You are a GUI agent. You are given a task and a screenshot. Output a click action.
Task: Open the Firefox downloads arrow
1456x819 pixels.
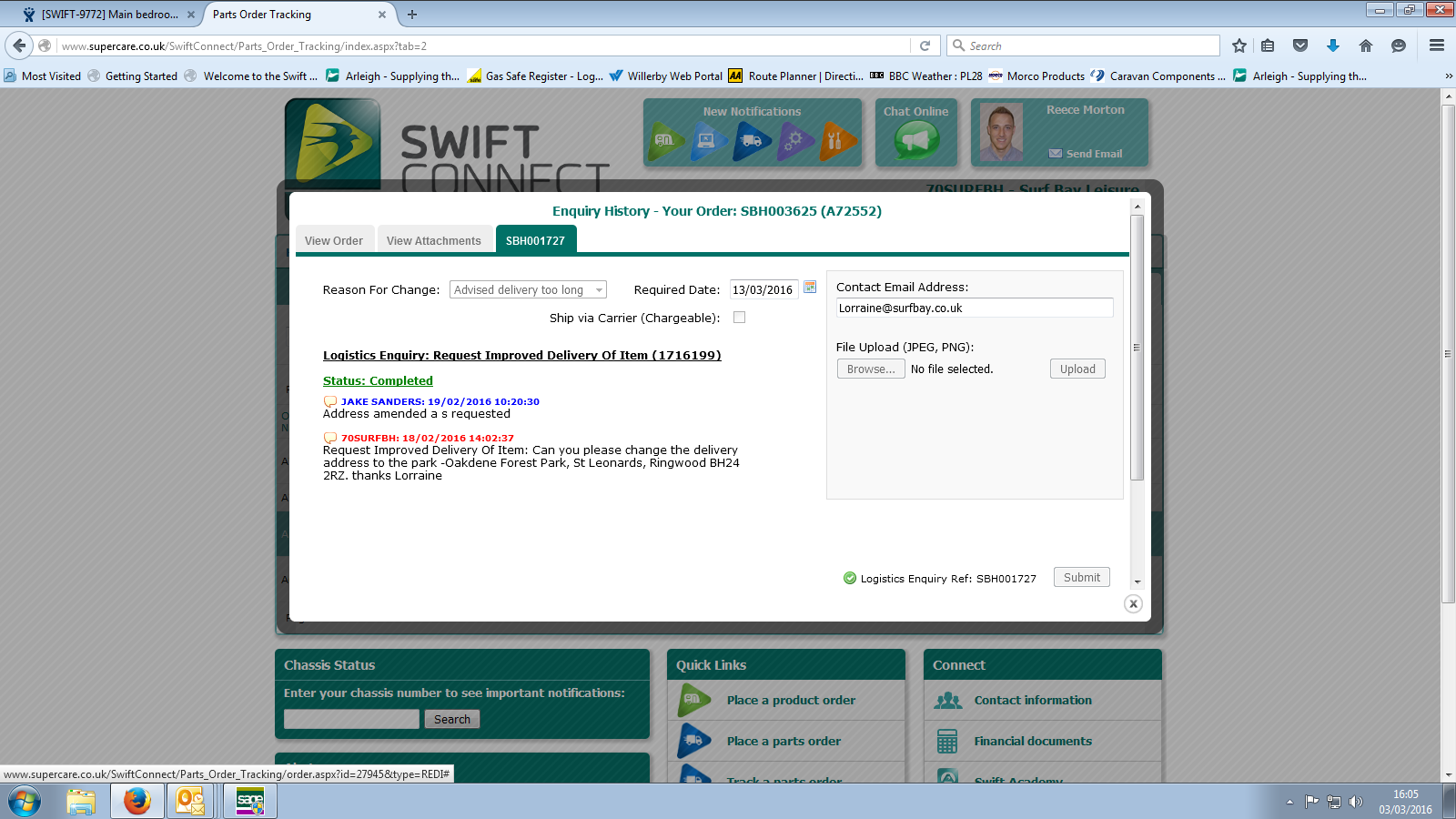click(1333, 45)
